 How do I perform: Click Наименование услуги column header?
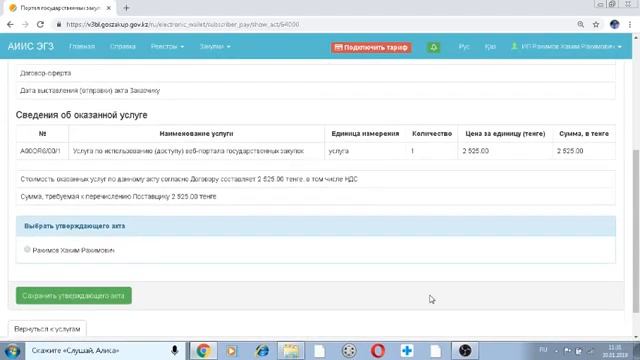(x=196, y=133)
